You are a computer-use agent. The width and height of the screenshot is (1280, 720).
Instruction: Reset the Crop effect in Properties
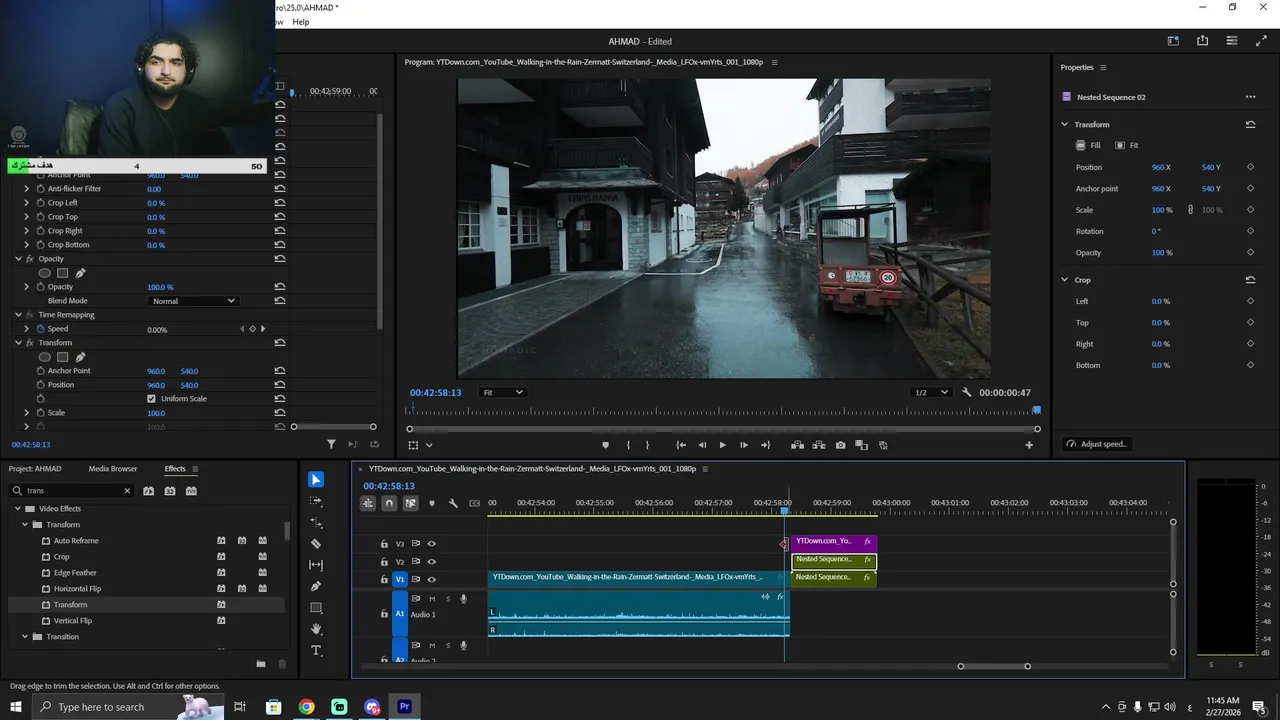pos(1250,280)
